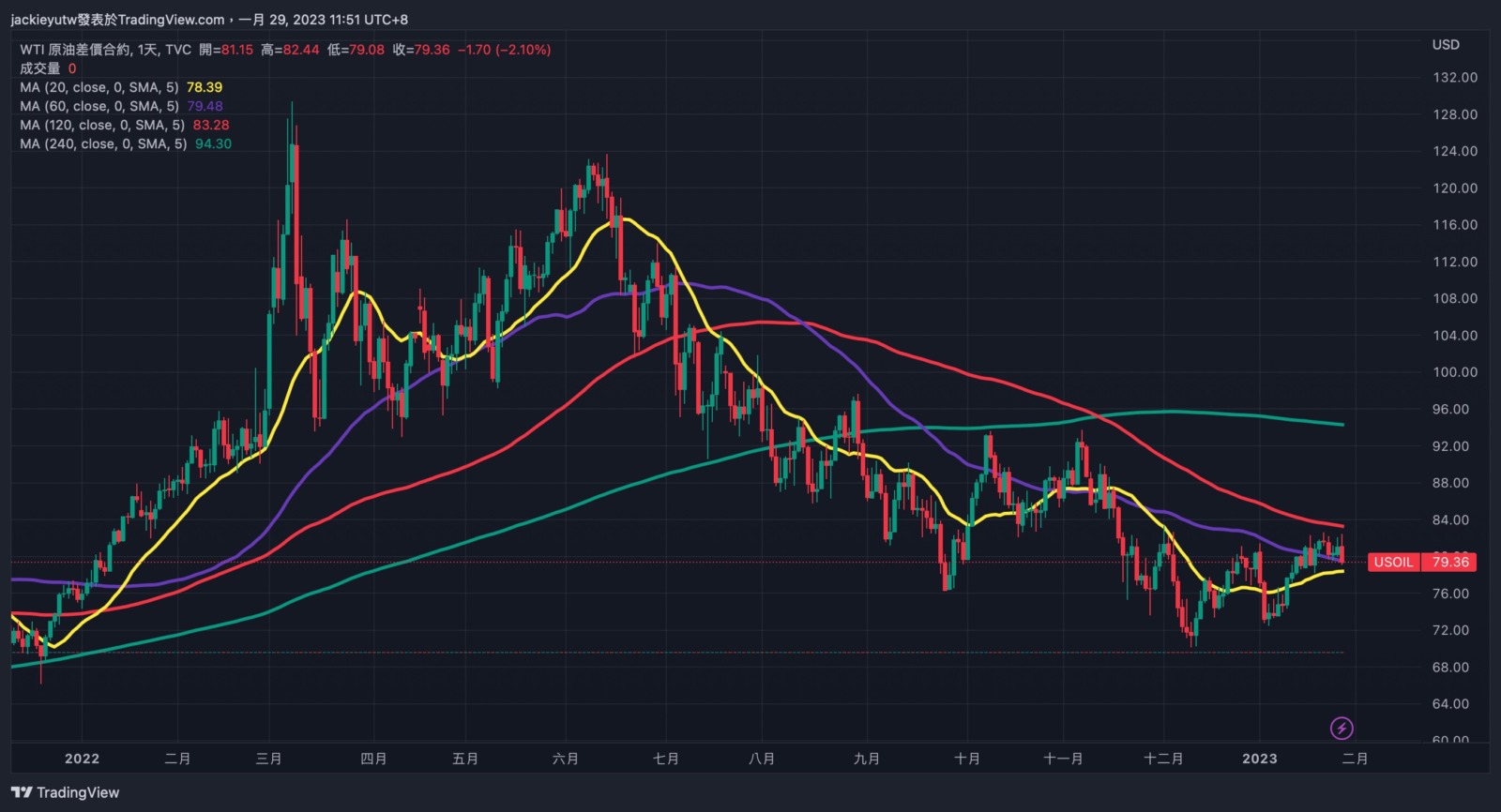1501x812 pixels.
Task: Open the USD currency selector
Action: coord(1445,45)
